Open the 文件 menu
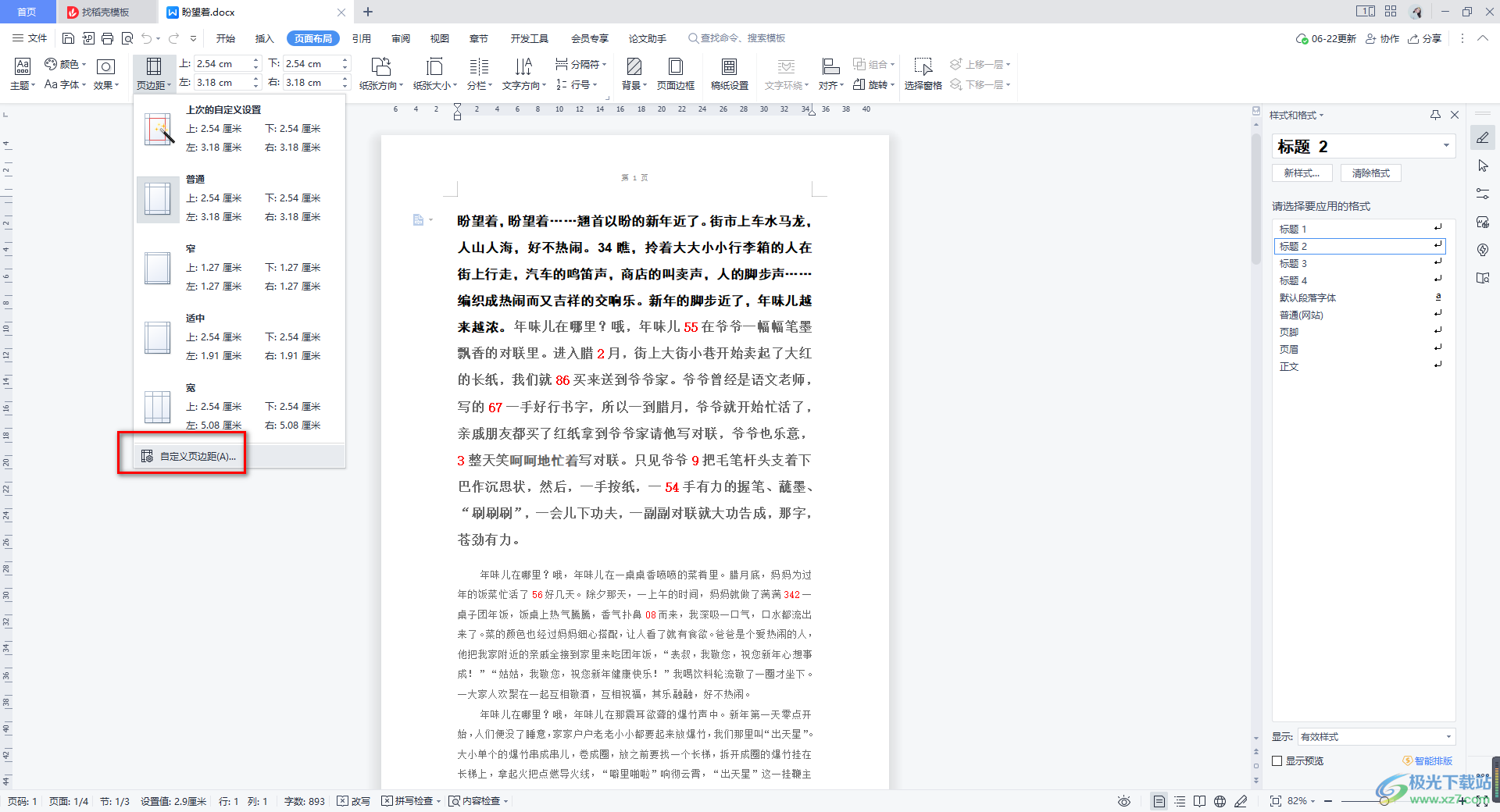 pos(30,38)
